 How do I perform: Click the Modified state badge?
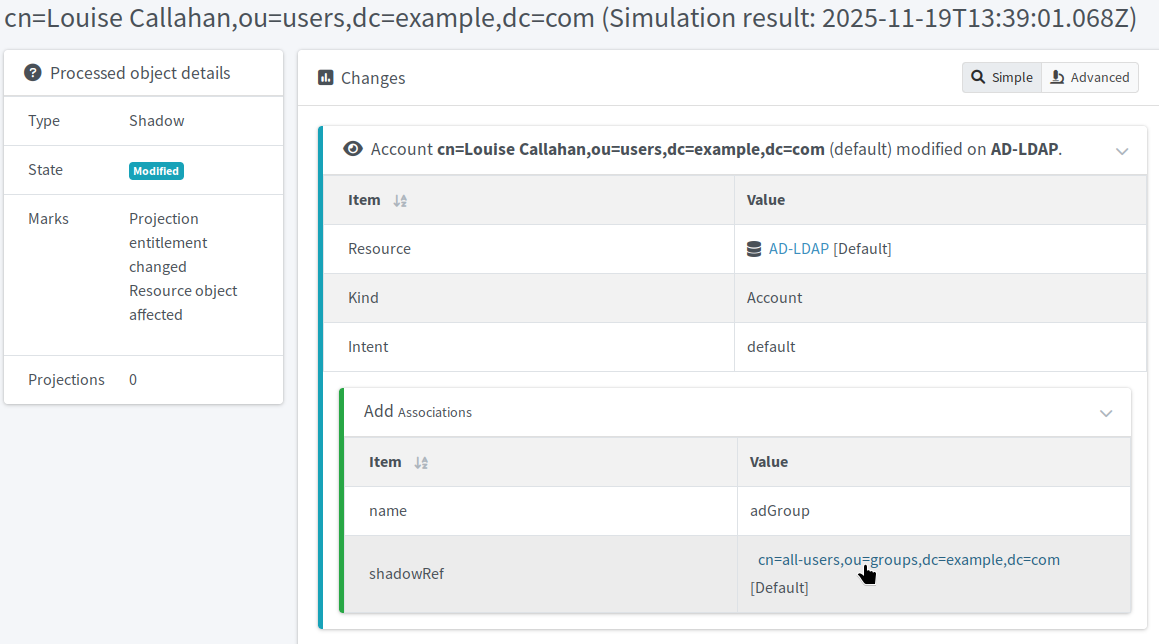pos(156,171)
